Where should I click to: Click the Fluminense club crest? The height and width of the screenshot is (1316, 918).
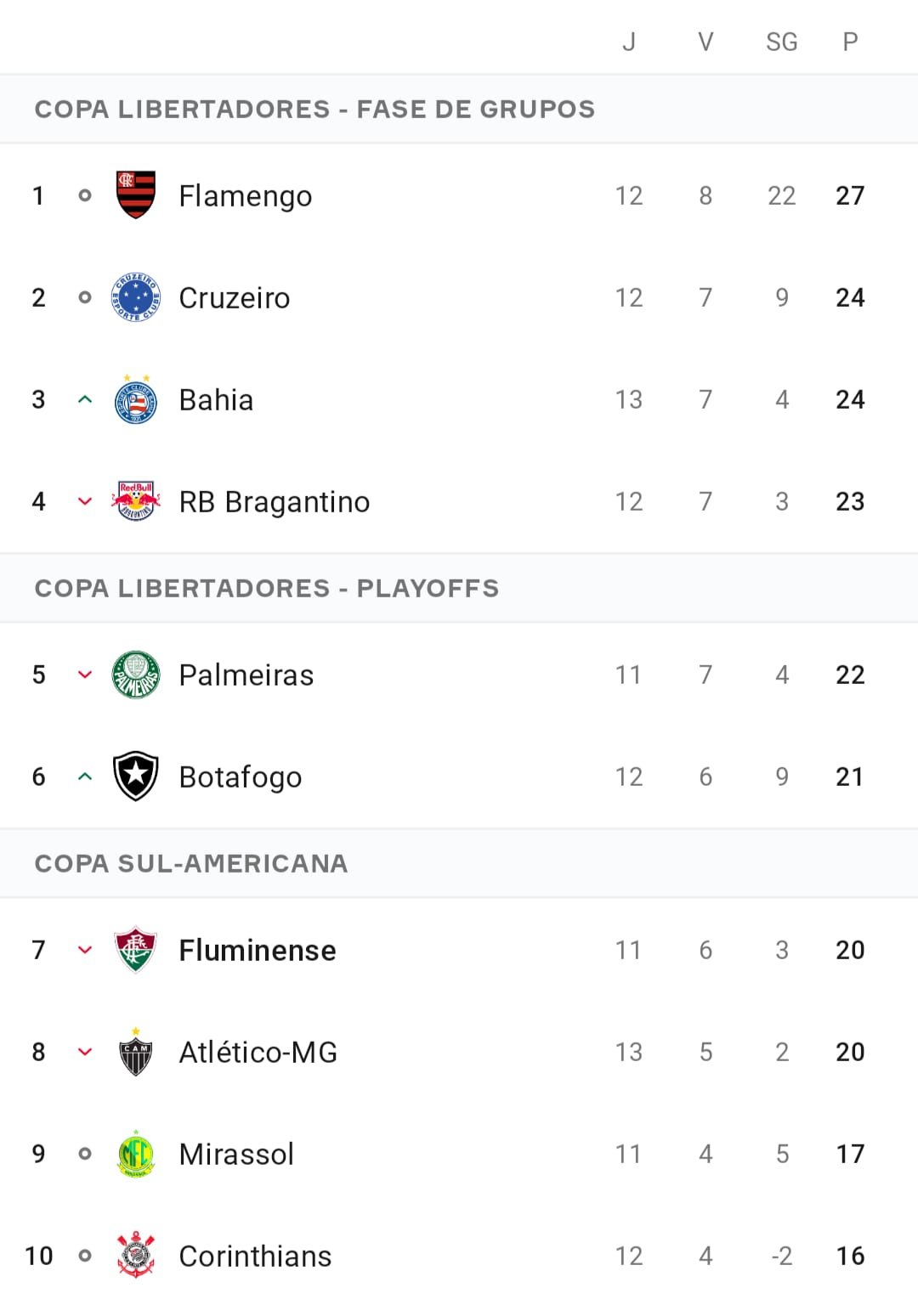coord(136,950)
